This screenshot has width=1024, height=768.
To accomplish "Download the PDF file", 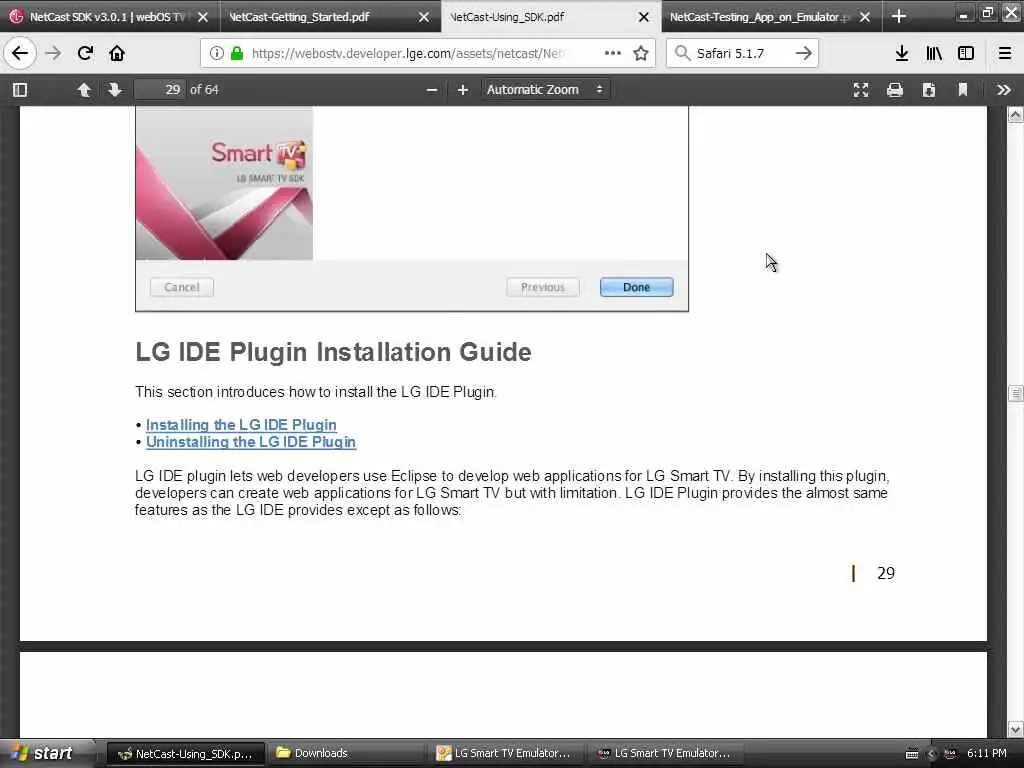I will click(x=929, y=89).
